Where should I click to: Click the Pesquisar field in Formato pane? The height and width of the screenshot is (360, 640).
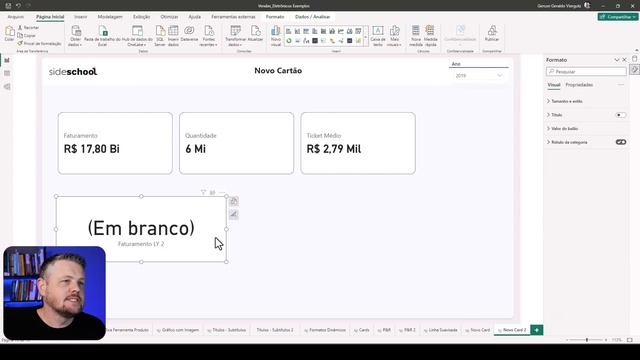pyautogui.click(x=586, y=72)
